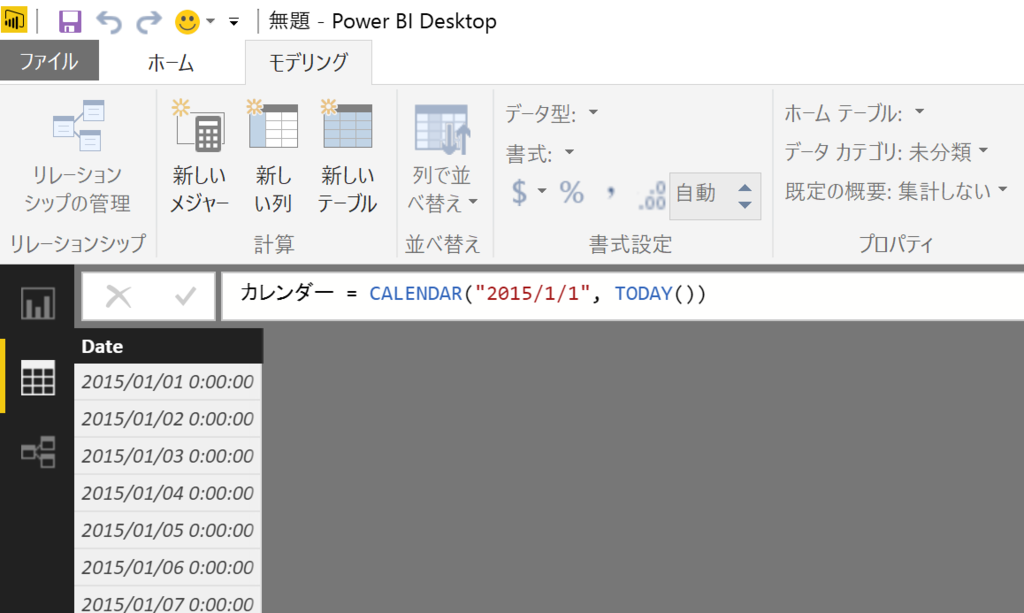The image size is (1024, 613).
Task: Select cell 2015/01/02 0:00:00
Action: (168, 419)
